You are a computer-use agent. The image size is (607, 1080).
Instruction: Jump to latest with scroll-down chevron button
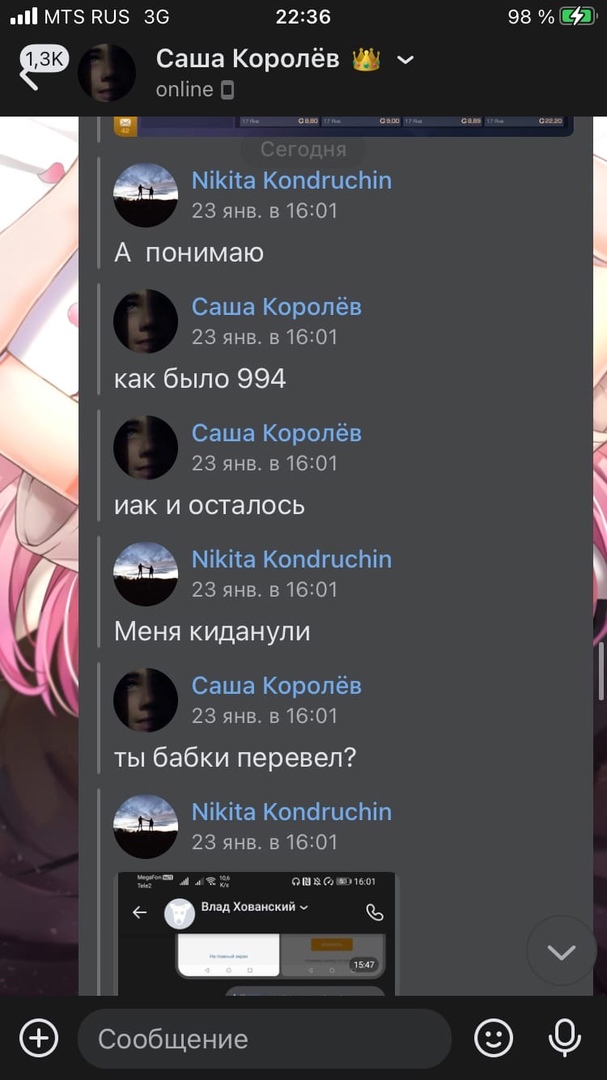coord(562,952)
